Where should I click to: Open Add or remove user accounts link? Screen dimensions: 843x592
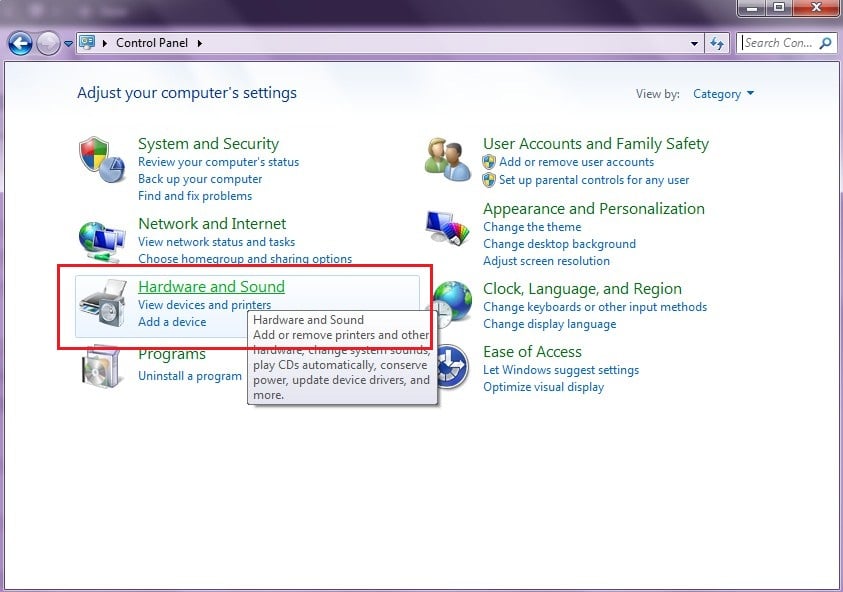point(576,162)
